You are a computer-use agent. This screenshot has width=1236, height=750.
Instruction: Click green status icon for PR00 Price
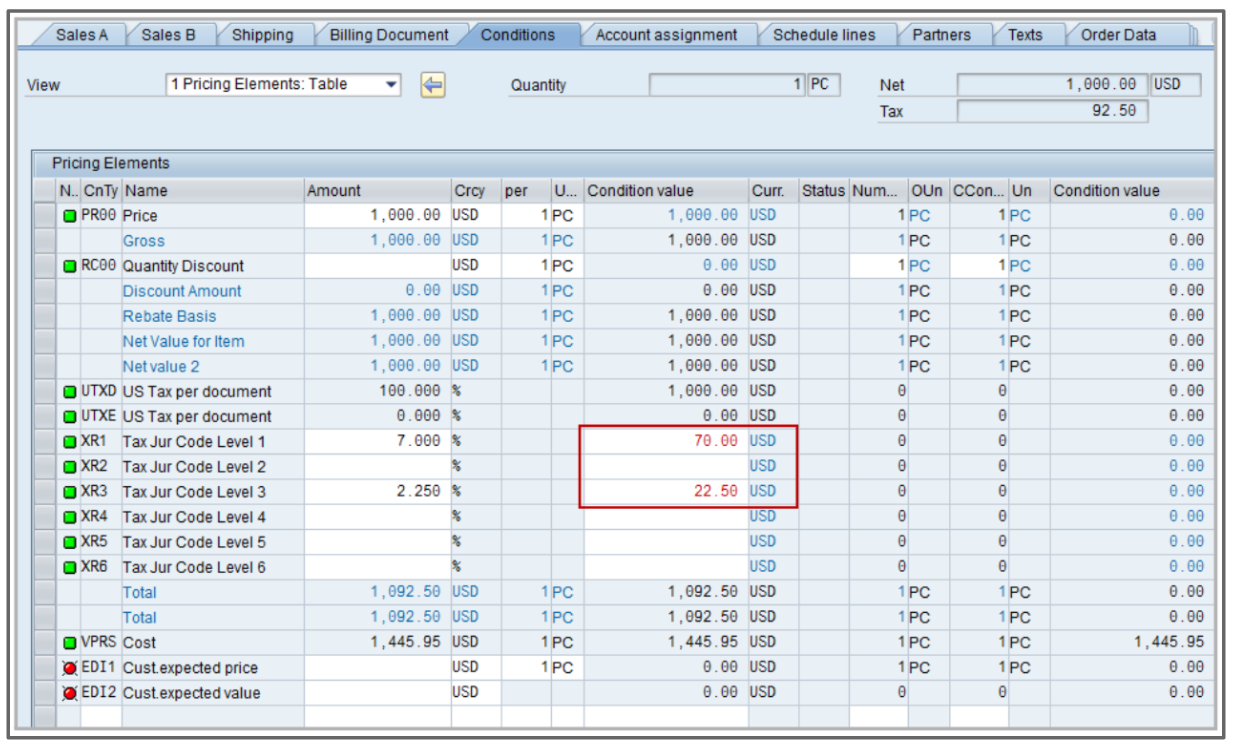pyautogui.click(x=70, y=216)
